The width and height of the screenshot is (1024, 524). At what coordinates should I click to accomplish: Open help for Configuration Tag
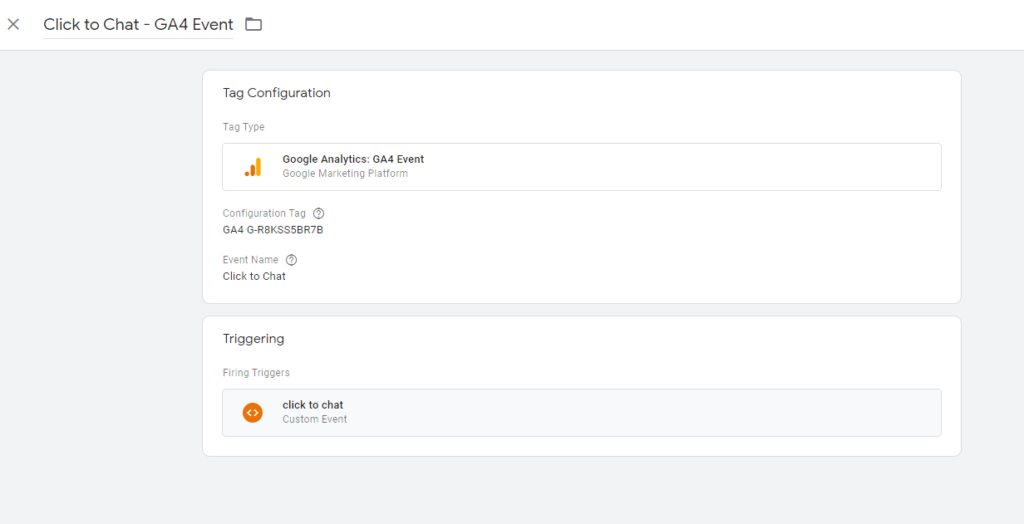point(319,213)
